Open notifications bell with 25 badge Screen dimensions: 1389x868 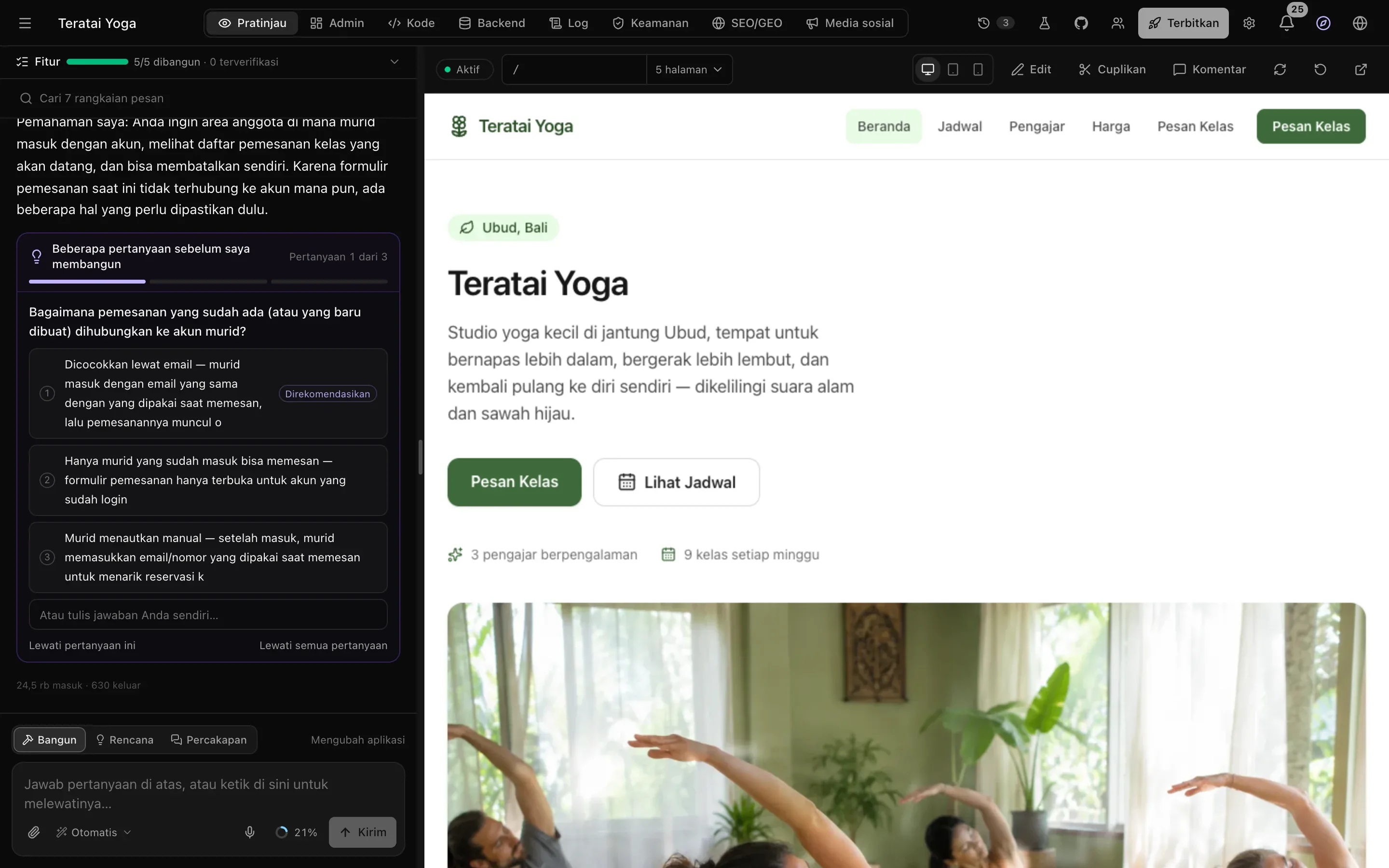(x=1286, y=23)
